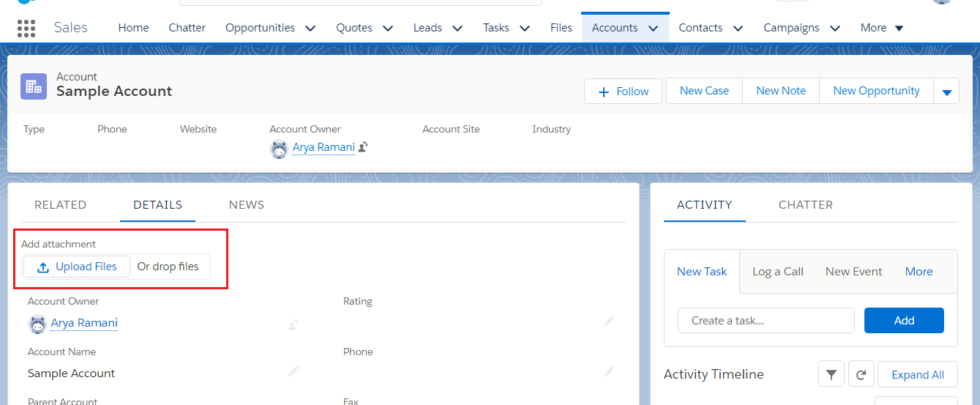This screenshot has width=980, height=405.
Task: Click the Sample Account building icon
Action: (34, 86)
